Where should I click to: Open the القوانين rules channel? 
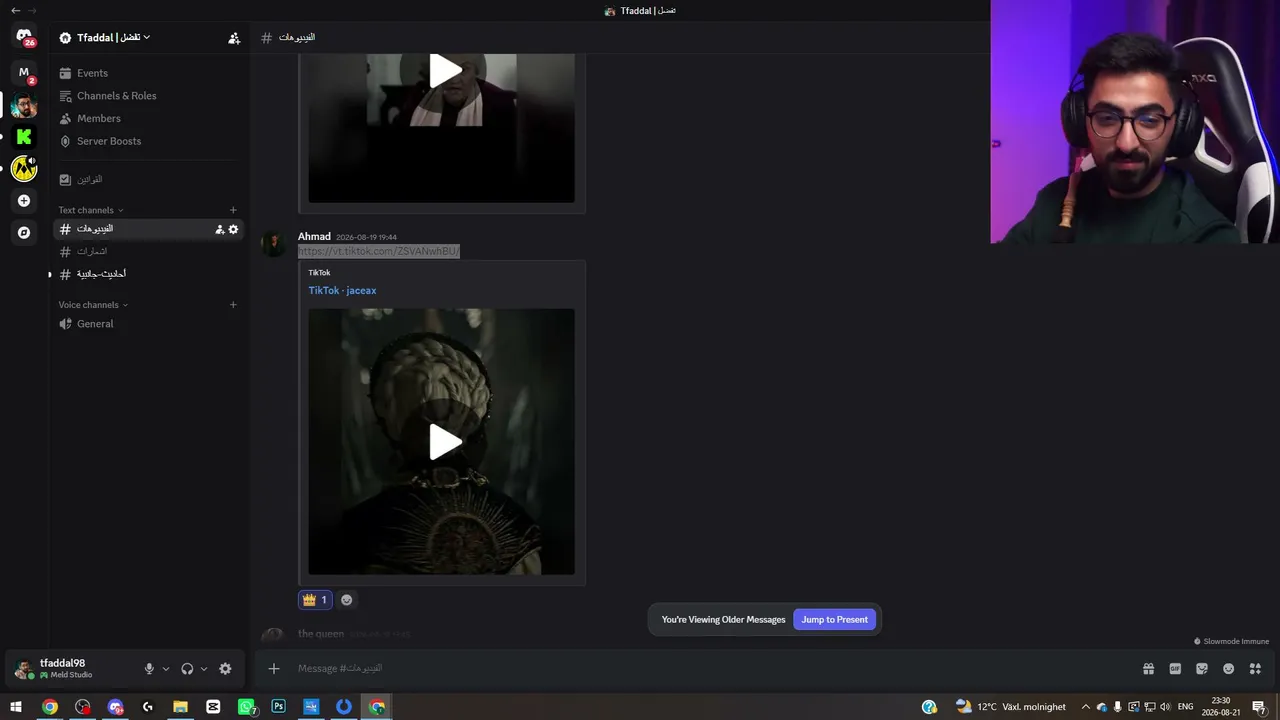(147, 180)
